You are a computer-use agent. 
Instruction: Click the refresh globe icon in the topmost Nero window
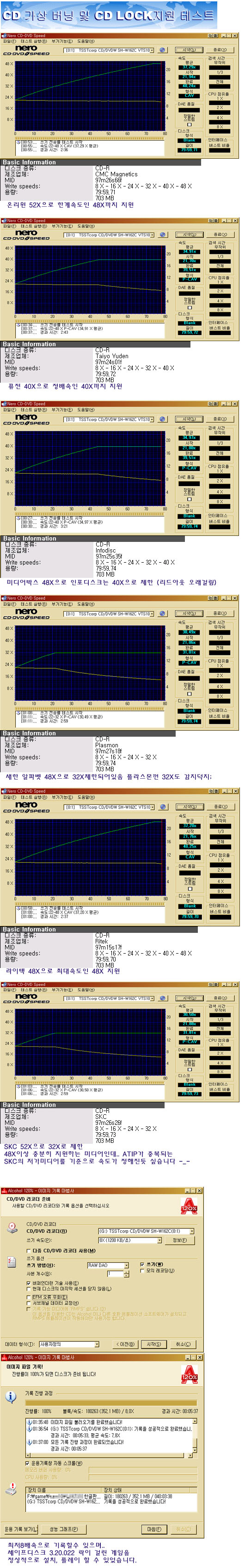pos(163,50)
